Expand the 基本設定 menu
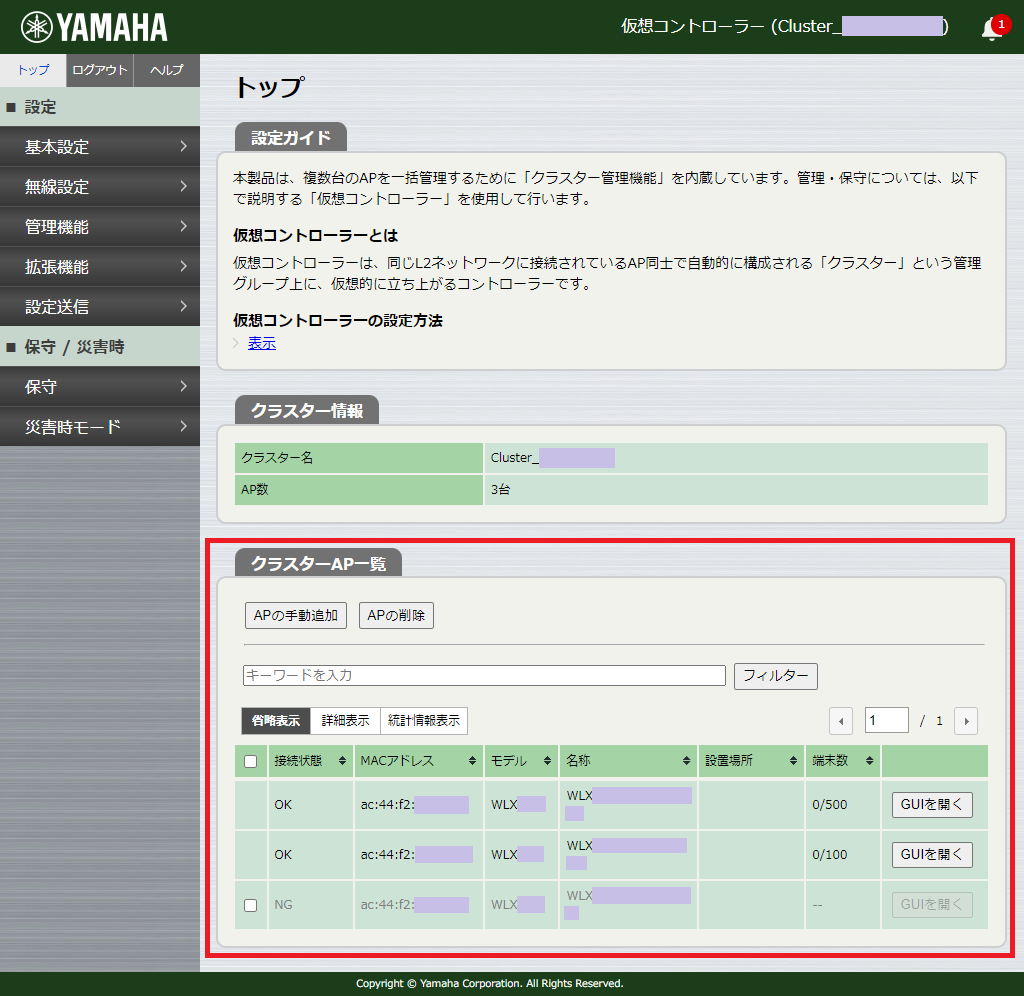1024x996 pixels. coord(100,147)
